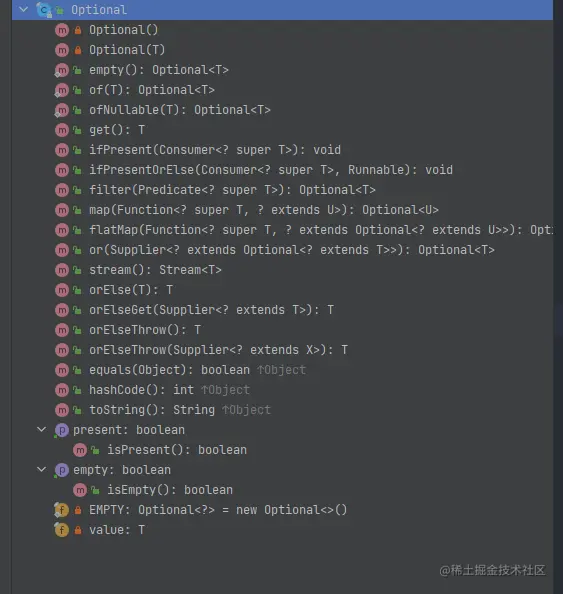Click the Optional class icon
This screenshot has height=594, width=563.
tap(44, 9)
